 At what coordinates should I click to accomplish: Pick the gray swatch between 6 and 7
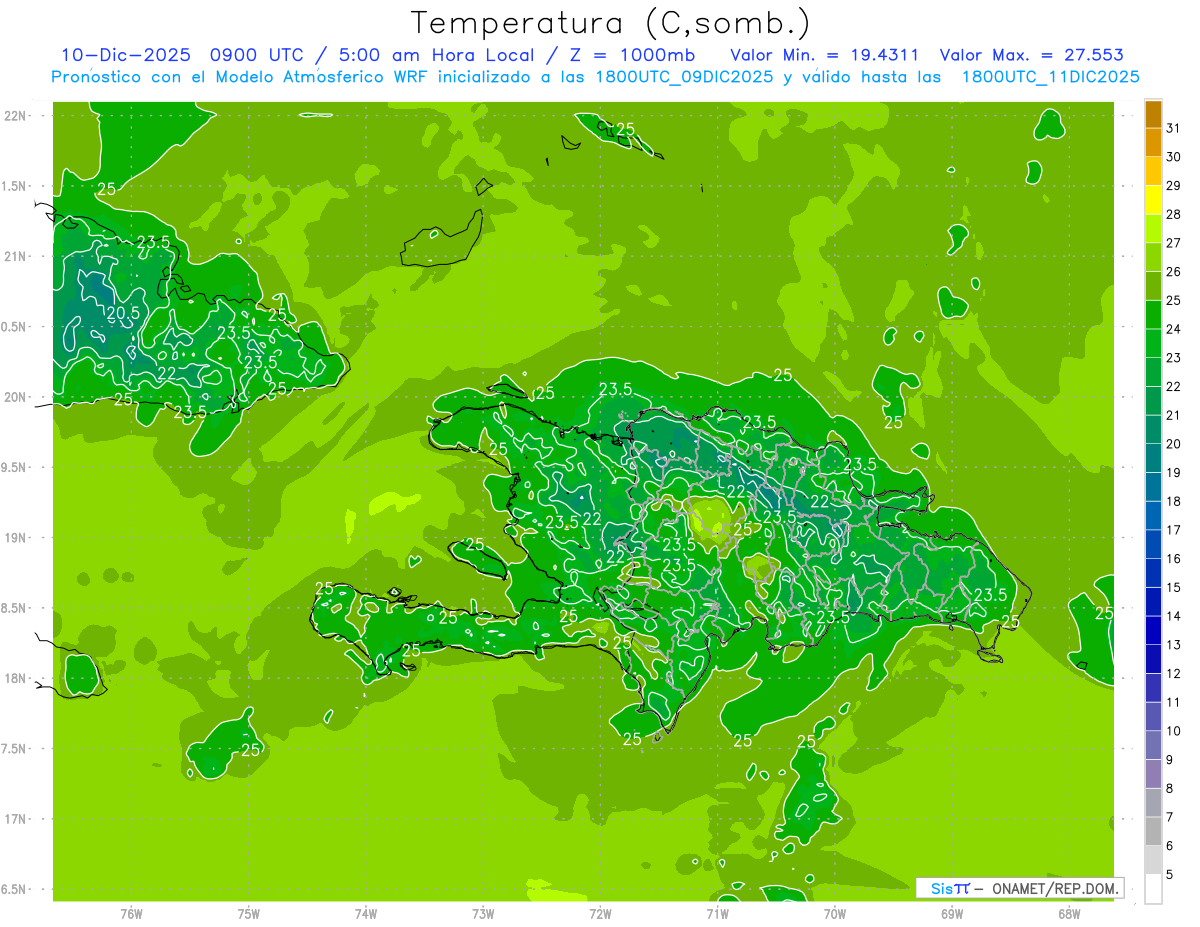click(x=1153, y=832)
